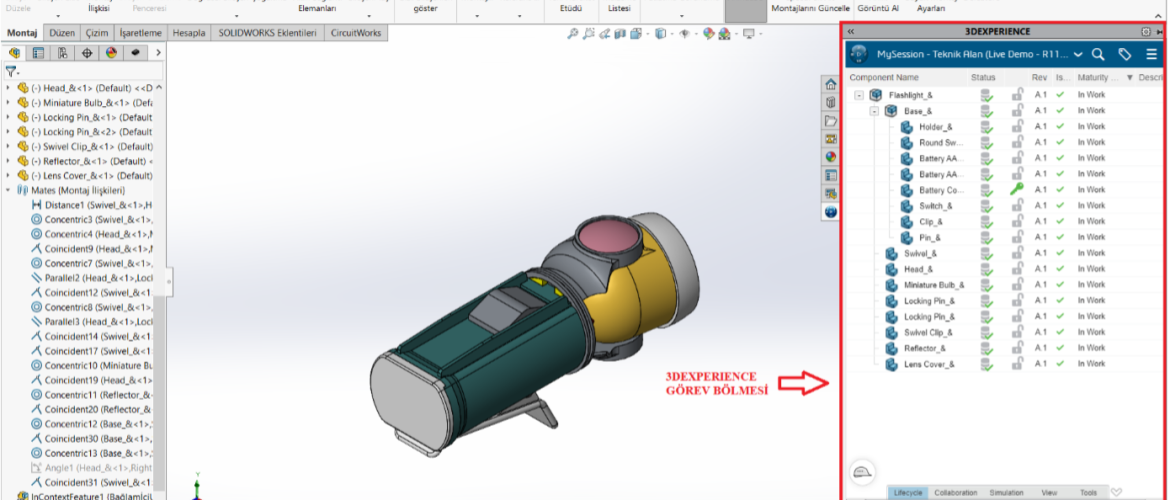Expand the MySession dropdown chevron
The image size is (1170, 500).
1077,54
